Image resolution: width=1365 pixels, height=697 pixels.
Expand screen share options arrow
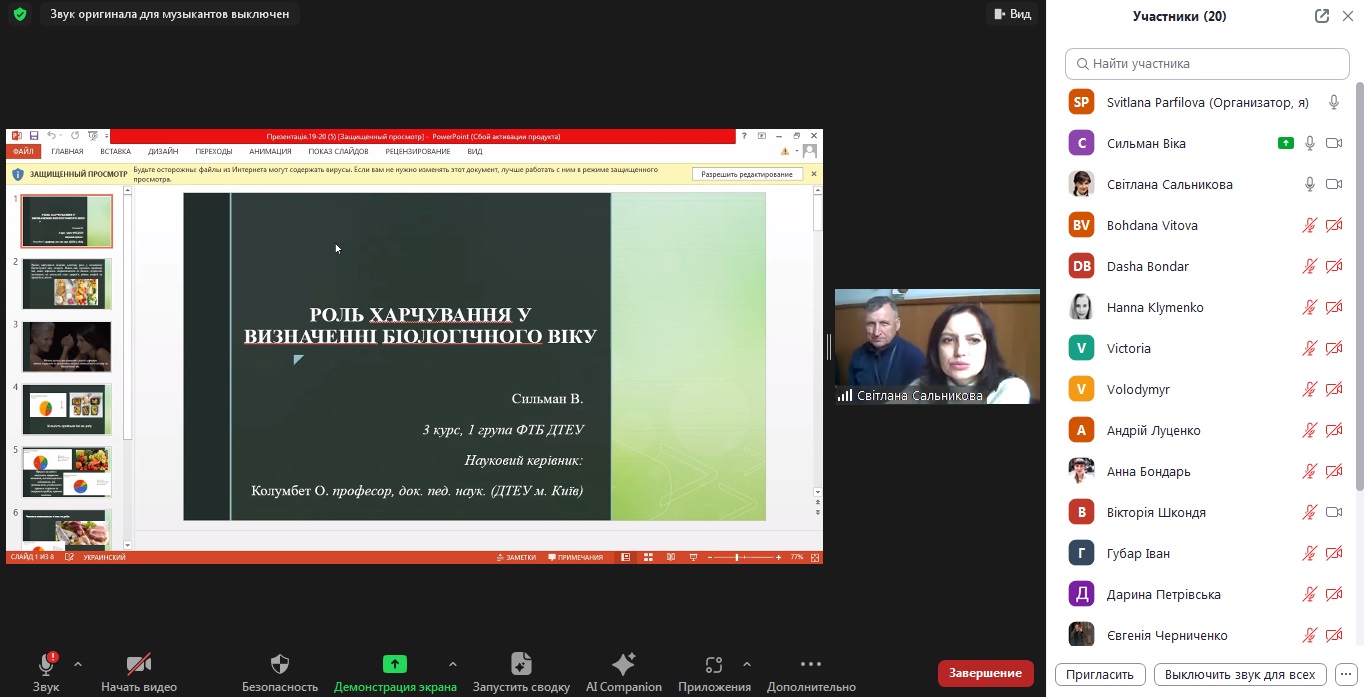click(x=452, y=664)
